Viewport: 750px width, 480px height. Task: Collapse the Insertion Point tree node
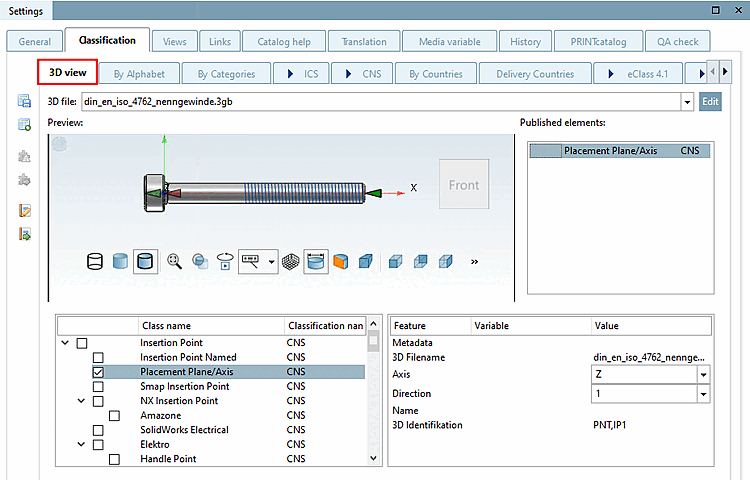[x=66, y=343]
